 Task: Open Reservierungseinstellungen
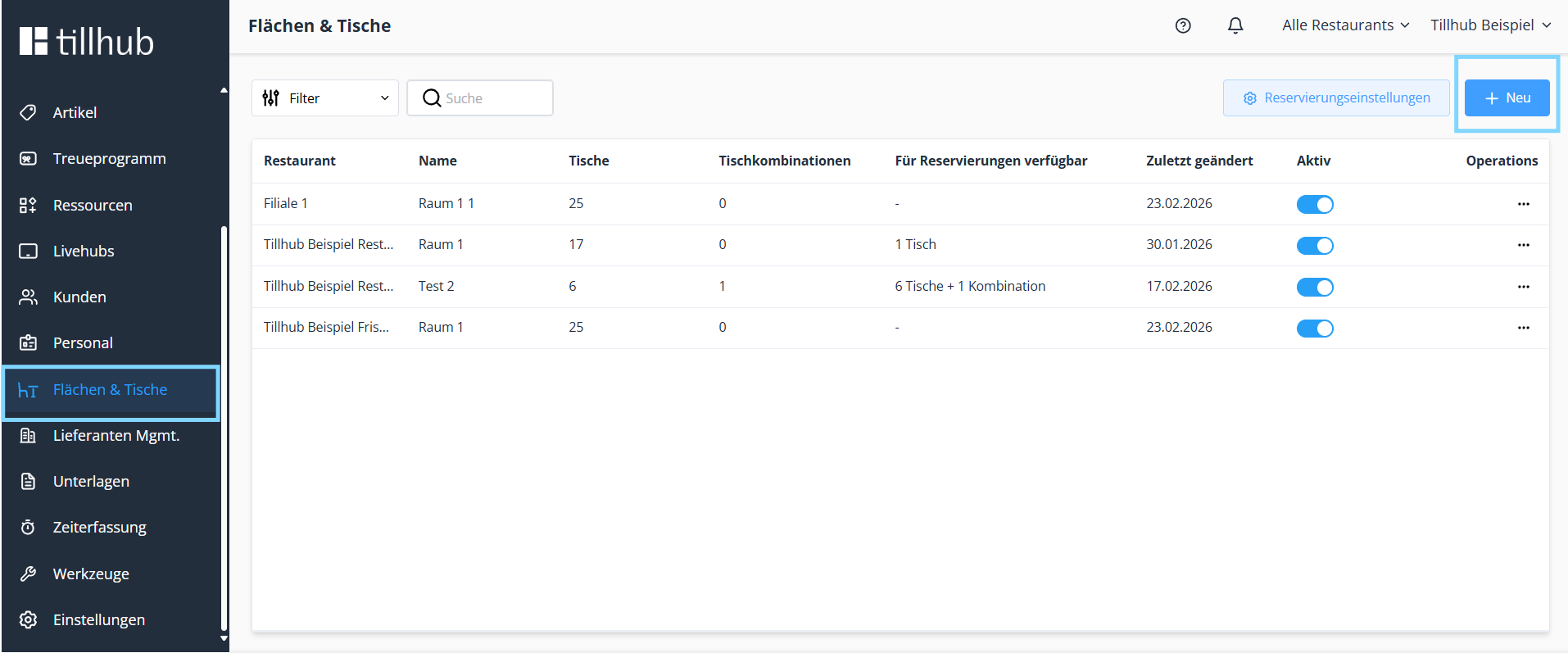tap(1336, 97)
